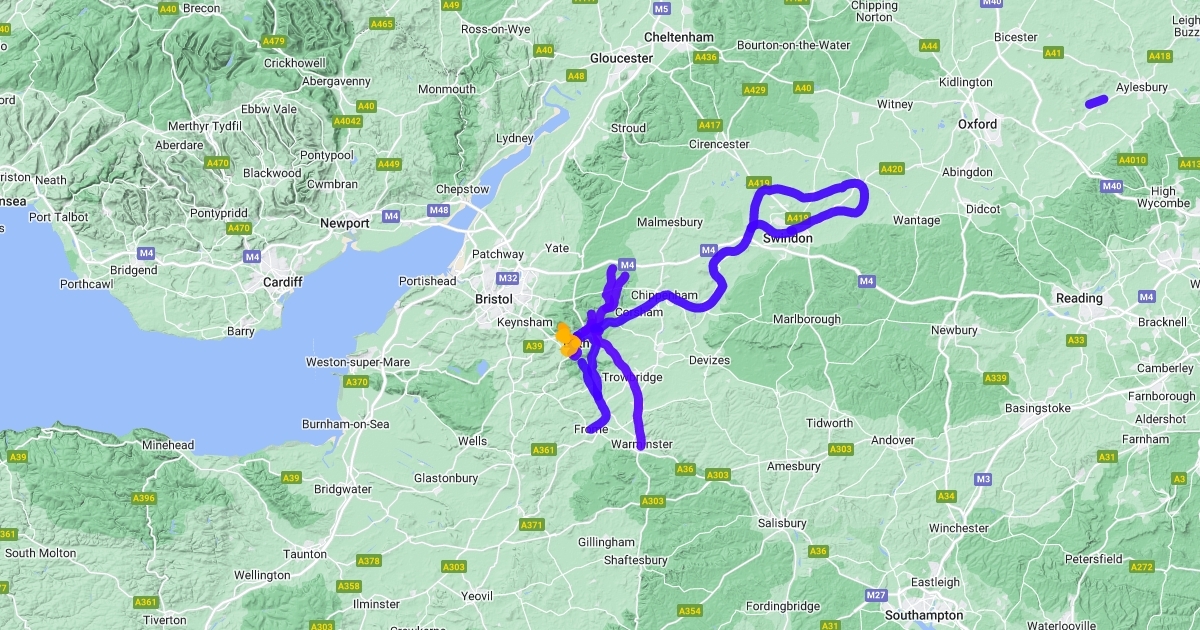This screenshot has height=630, width=1200.
Task: Select the A339 shield near Basingstoke
Action: click(996, 378)
